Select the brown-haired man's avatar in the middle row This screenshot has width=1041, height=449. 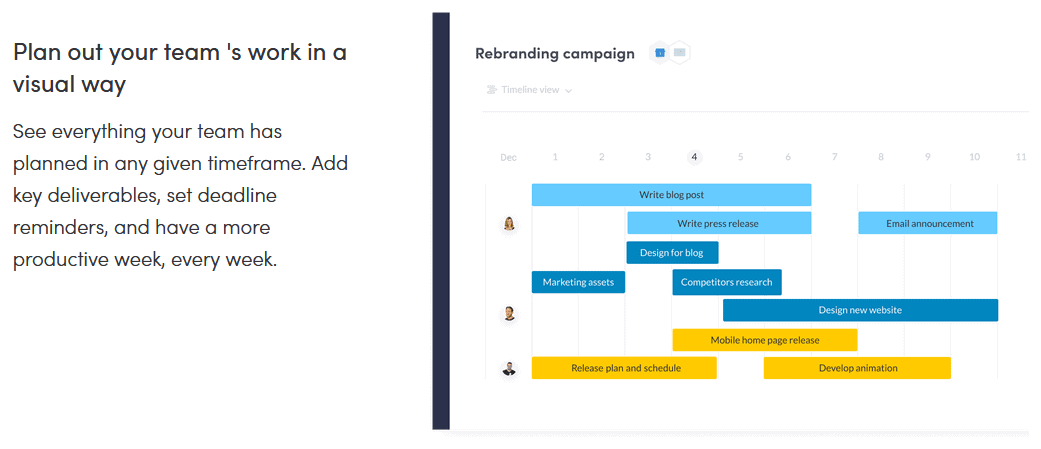click(x=509, y=313)
